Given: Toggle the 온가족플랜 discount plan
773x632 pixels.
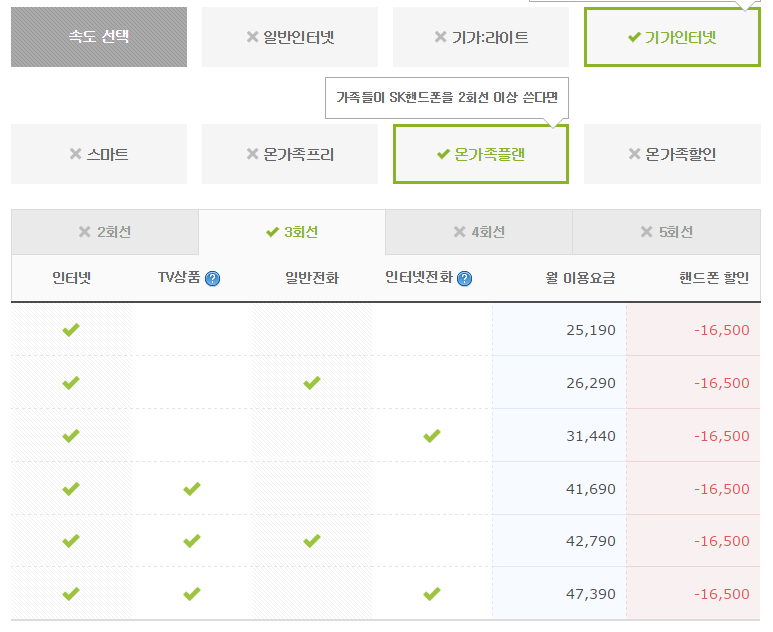Looking at the screenshot, I should 481,154.
